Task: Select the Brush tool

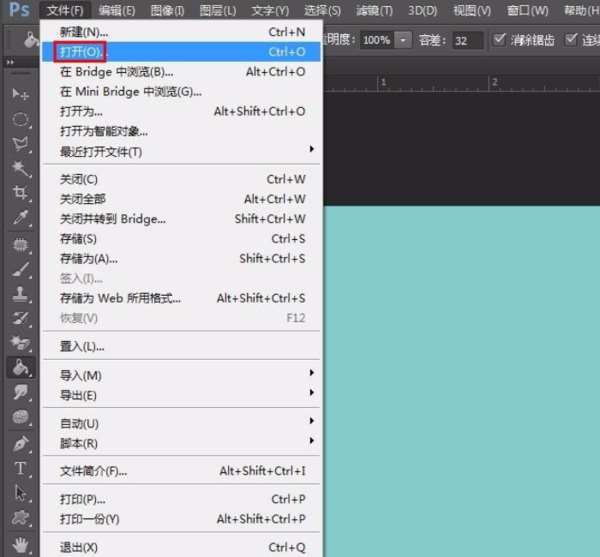Action: coord(20,269)
